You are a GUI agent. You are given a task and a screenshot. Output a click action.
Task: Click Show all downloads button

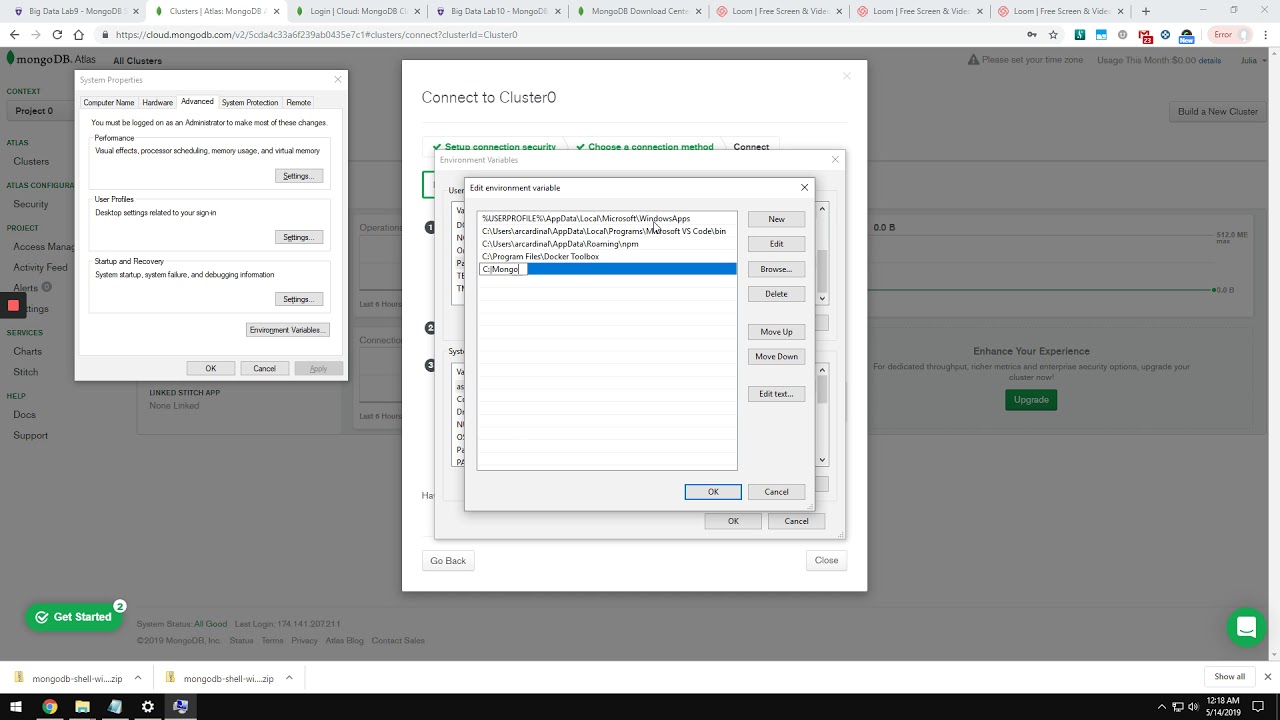click(x=1229, y=677)
